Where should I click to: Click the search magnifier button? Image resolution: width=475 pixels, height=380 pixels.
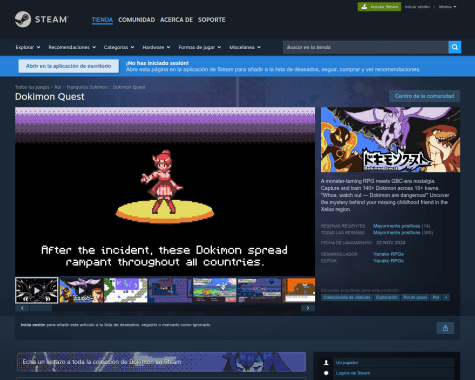(x=455, y=47)
